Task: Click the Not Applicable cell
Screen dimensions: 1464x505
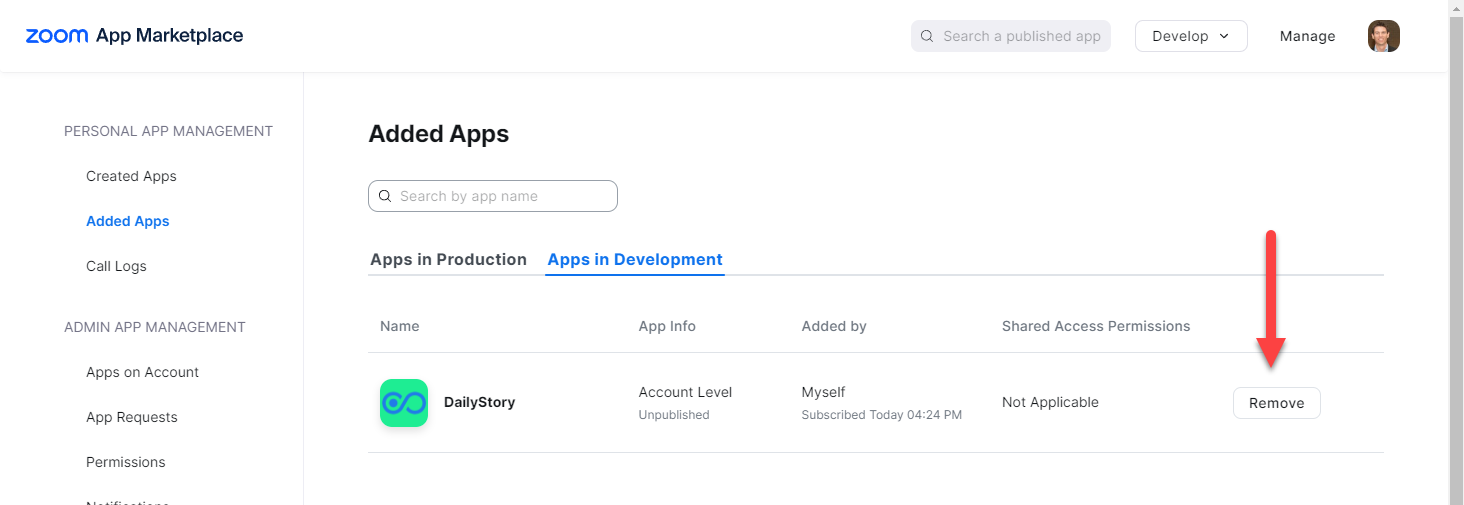Action: click(1050, 402)
